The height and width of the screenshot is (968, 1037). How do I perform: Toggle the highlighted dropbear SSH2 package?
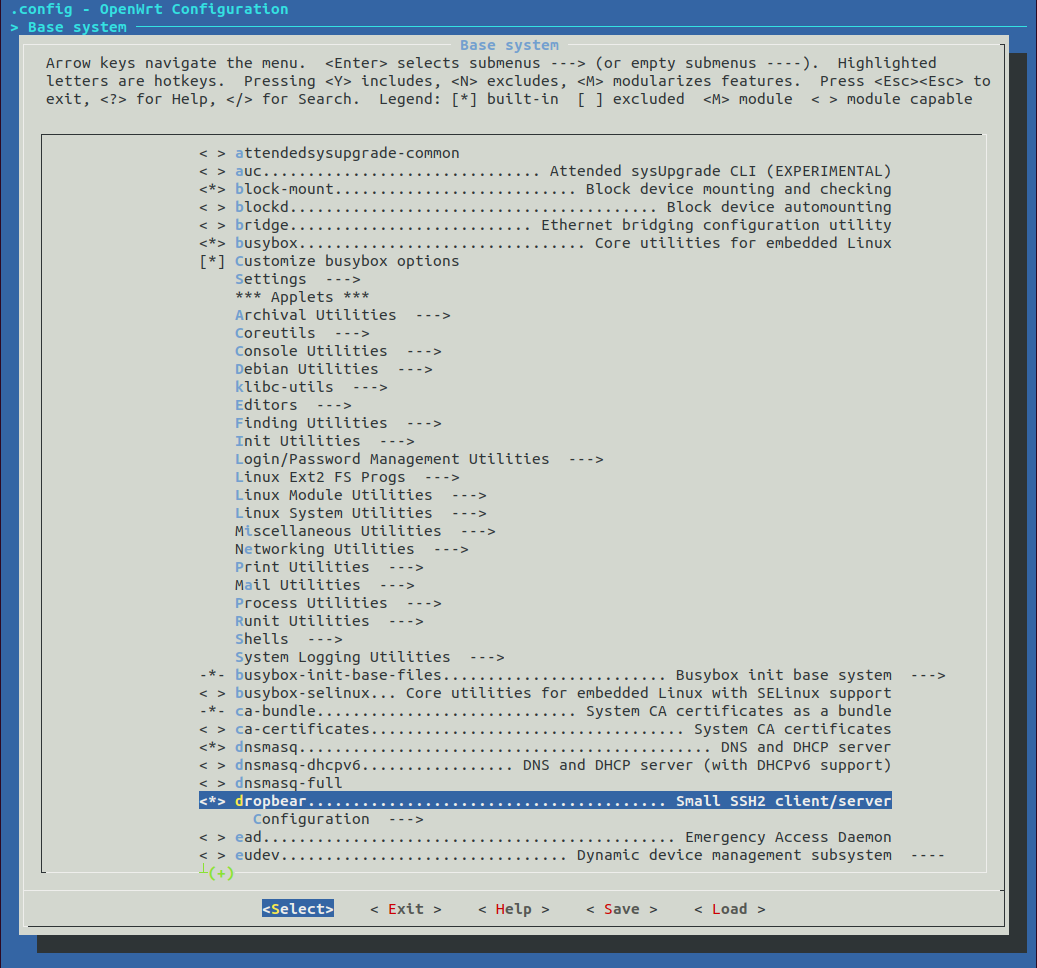[x=545, y=801]
